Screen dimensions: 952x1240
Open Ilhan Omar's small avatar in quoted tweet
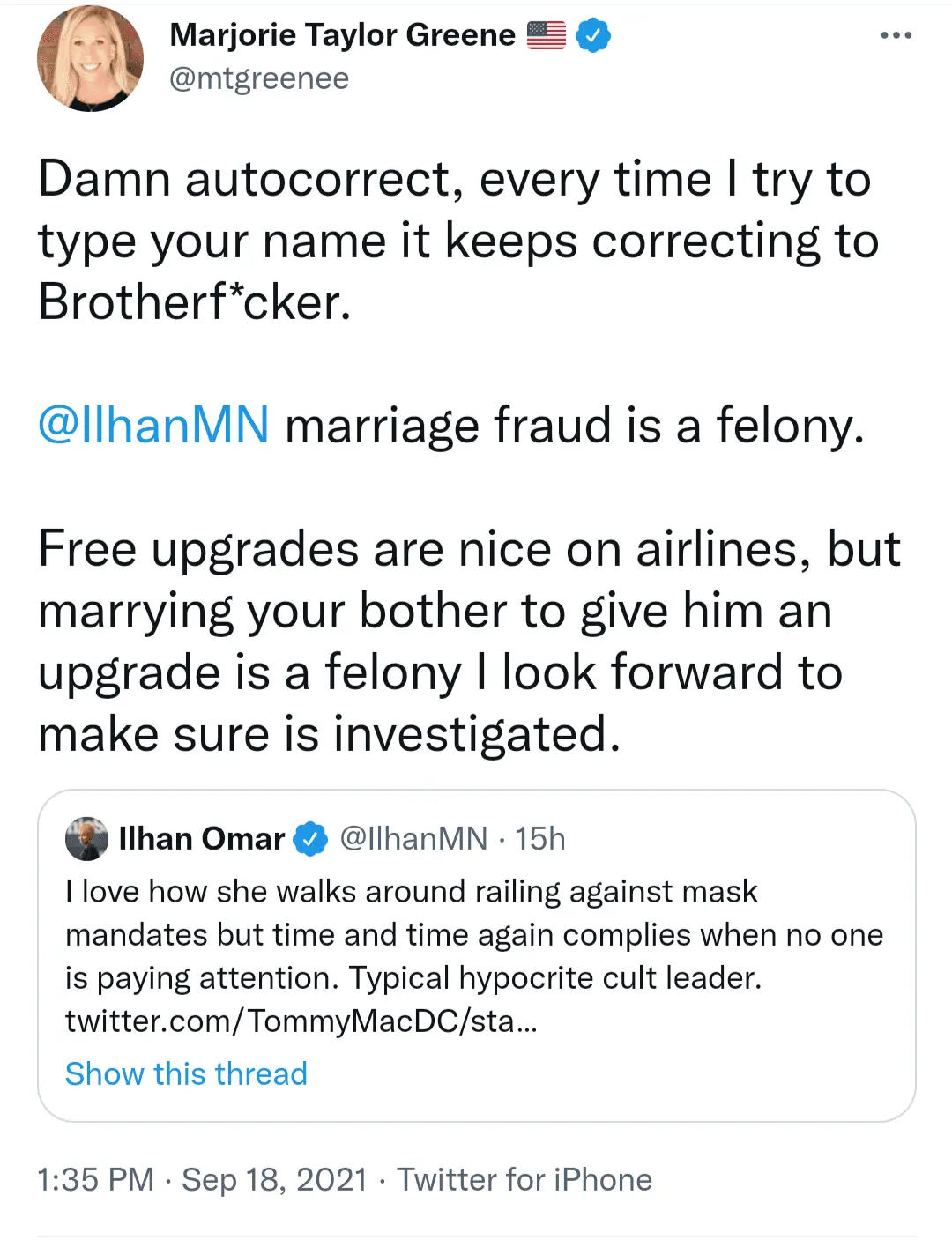click(x=86, y=839)
